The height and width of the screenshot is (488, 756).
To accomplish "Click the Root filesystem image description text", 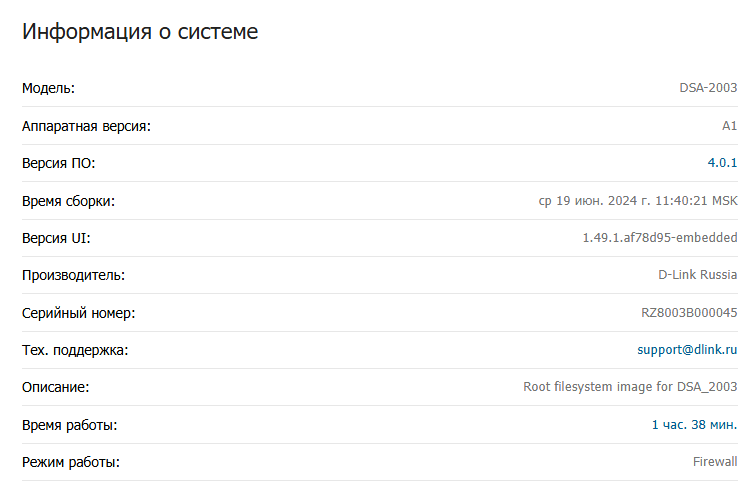I will 630,387.
